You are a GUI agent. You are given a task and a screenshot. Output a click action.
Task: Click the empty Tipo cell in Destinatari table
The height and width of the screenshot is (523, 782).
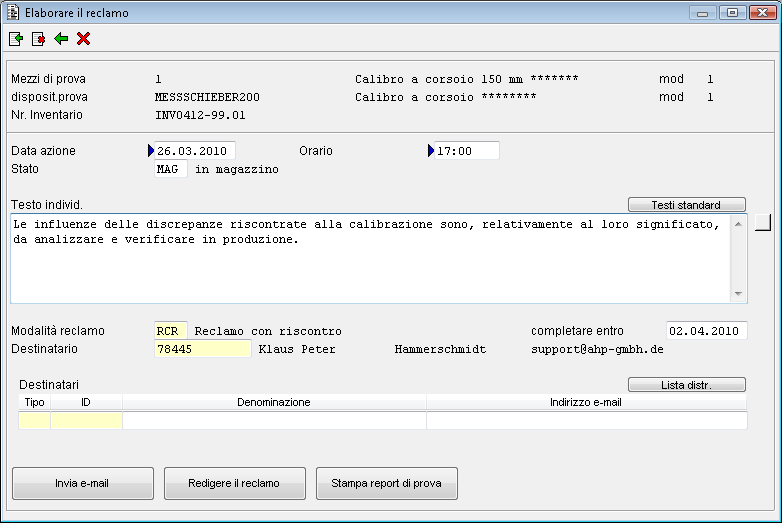(x=34, y=421)
